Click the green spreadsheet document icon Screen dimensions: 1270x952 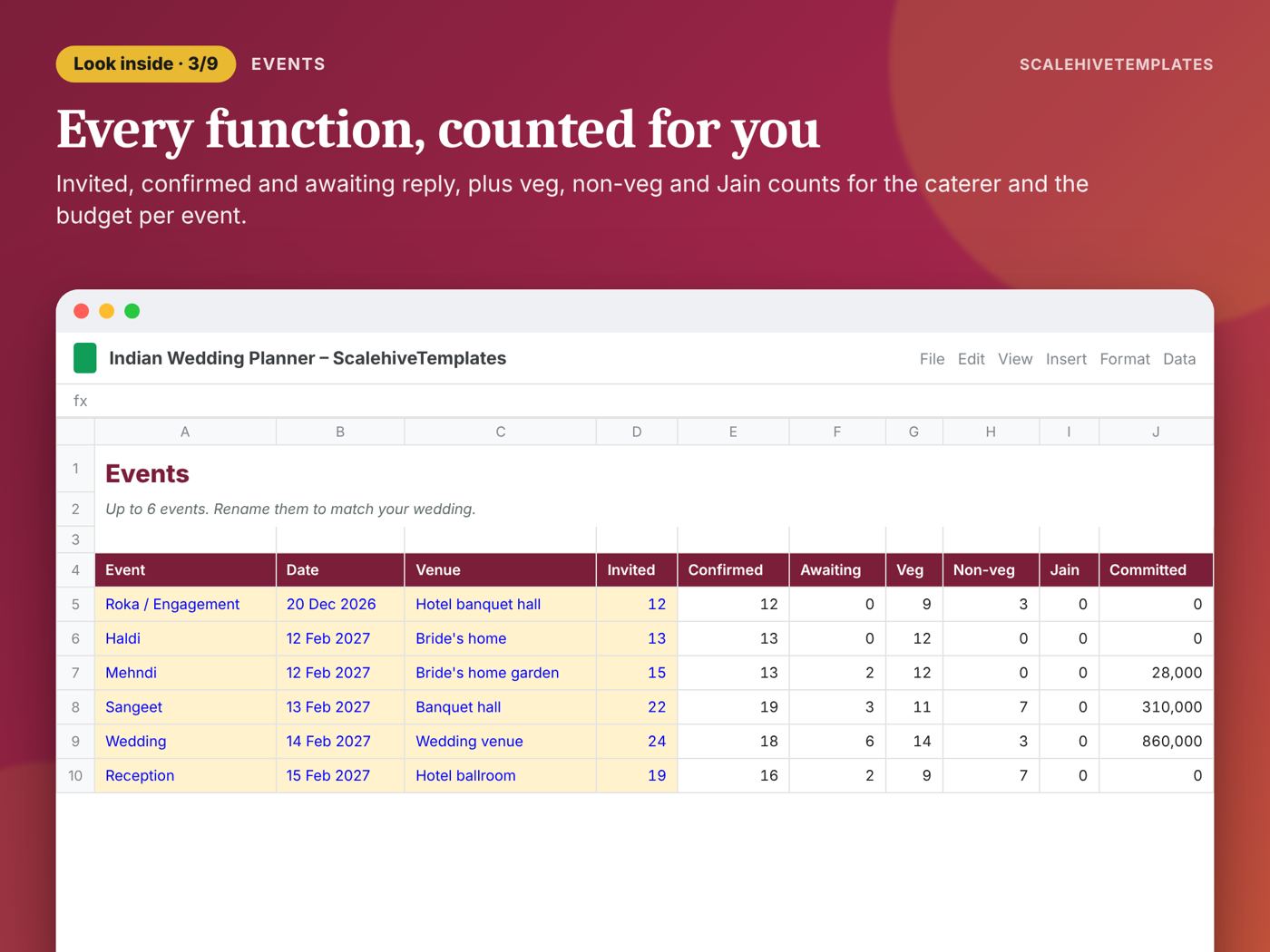pos(84,358)
